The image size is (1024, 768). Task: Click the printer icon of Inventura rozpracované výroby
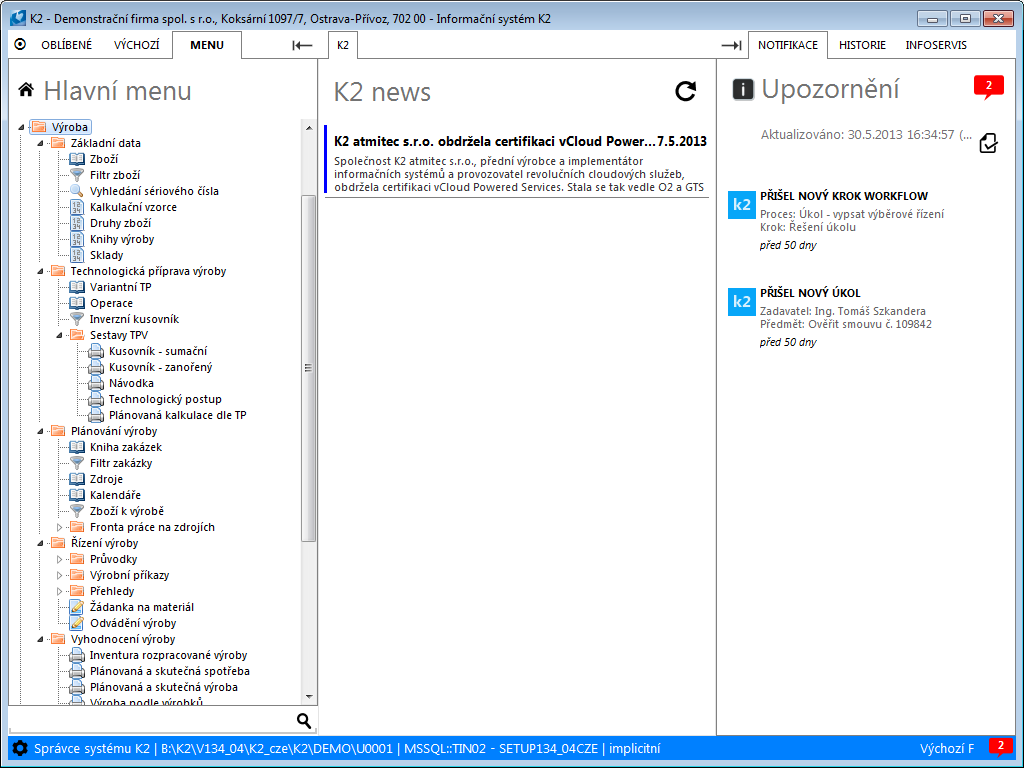pyautogui.click(x=77, y=655)
